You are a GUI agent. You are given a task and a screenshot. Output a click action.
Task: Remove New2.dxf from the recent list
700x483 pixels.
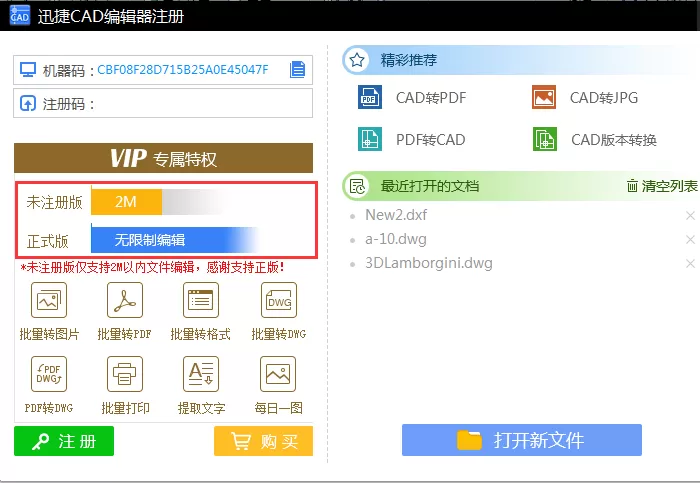click(x=690, y=216)
